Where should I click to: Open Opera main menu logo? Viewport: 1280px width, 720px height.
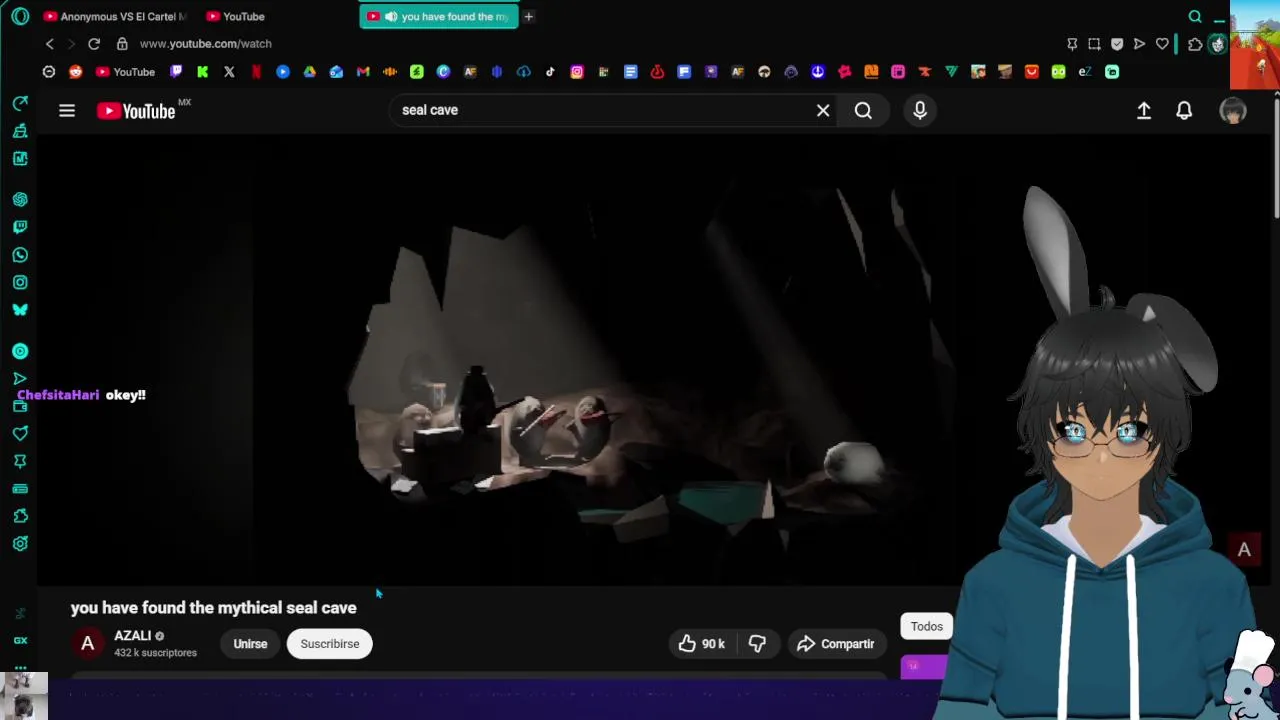20,16
